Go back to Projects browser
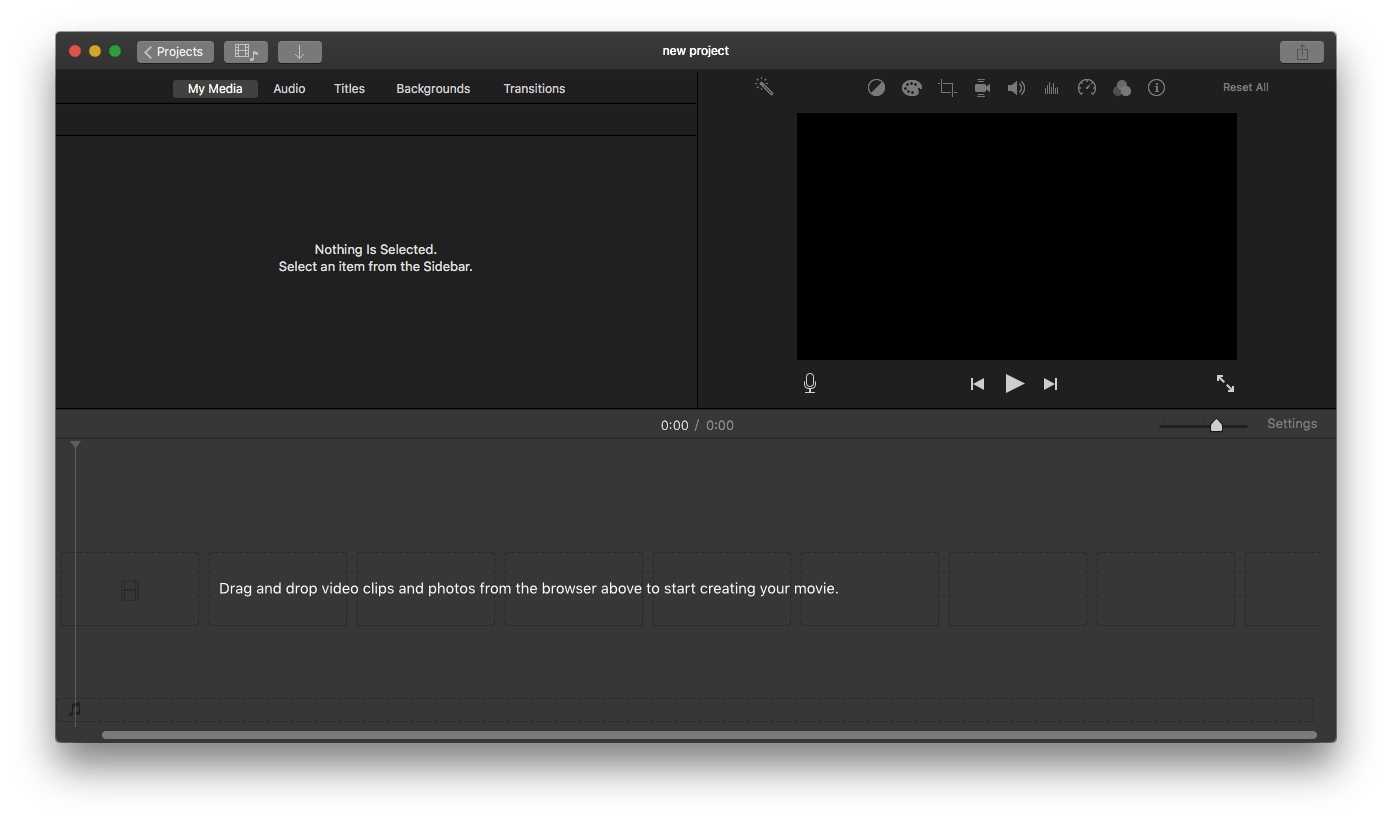 [x=175, y=52]
